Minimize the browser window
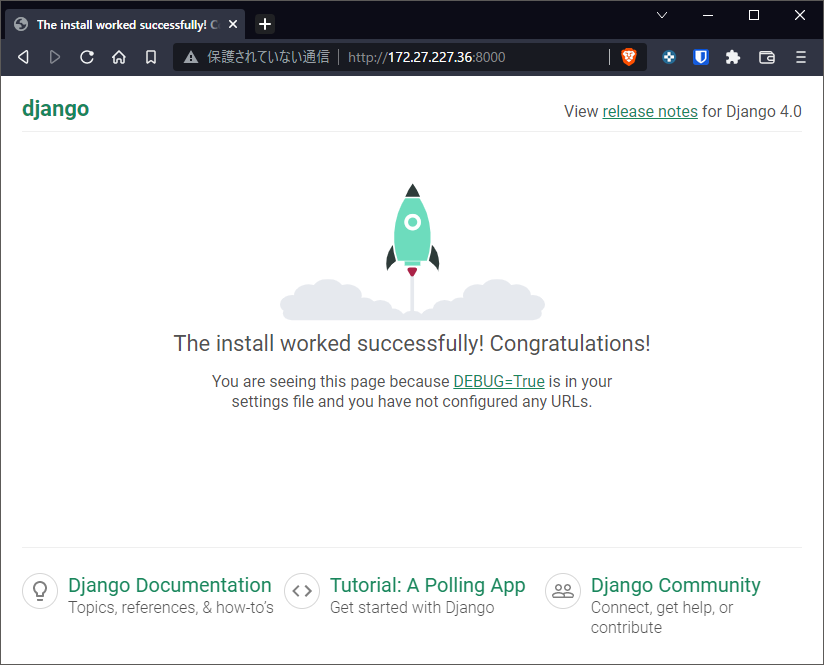Image resolution: width=824 pixels, height=665 pixels. pos(708,15)
